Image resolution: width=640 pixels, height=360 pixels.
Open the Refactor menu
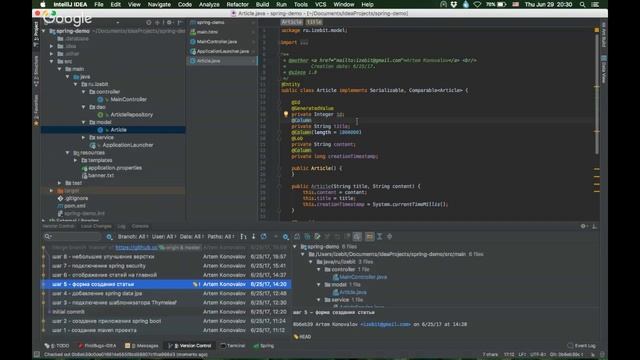pos(237,4)
